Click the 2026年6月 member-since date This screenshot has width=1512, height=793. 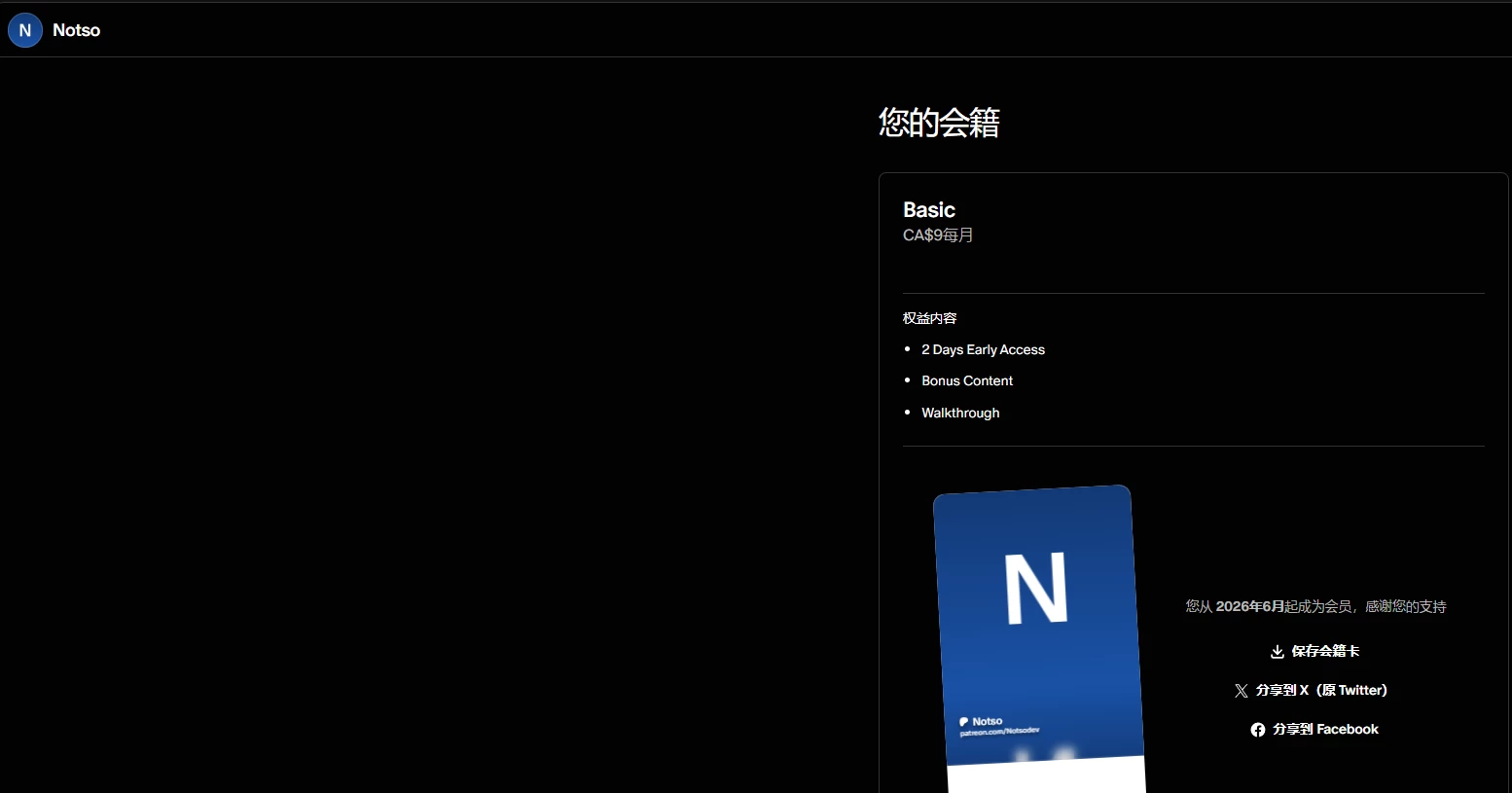click(1249, 606)
